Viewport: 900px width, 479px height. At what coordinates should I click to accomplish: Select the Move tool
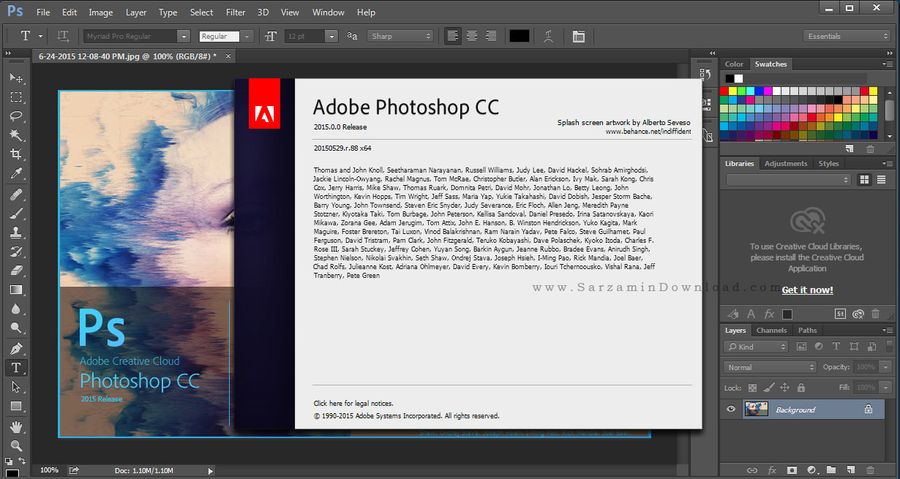16,78
